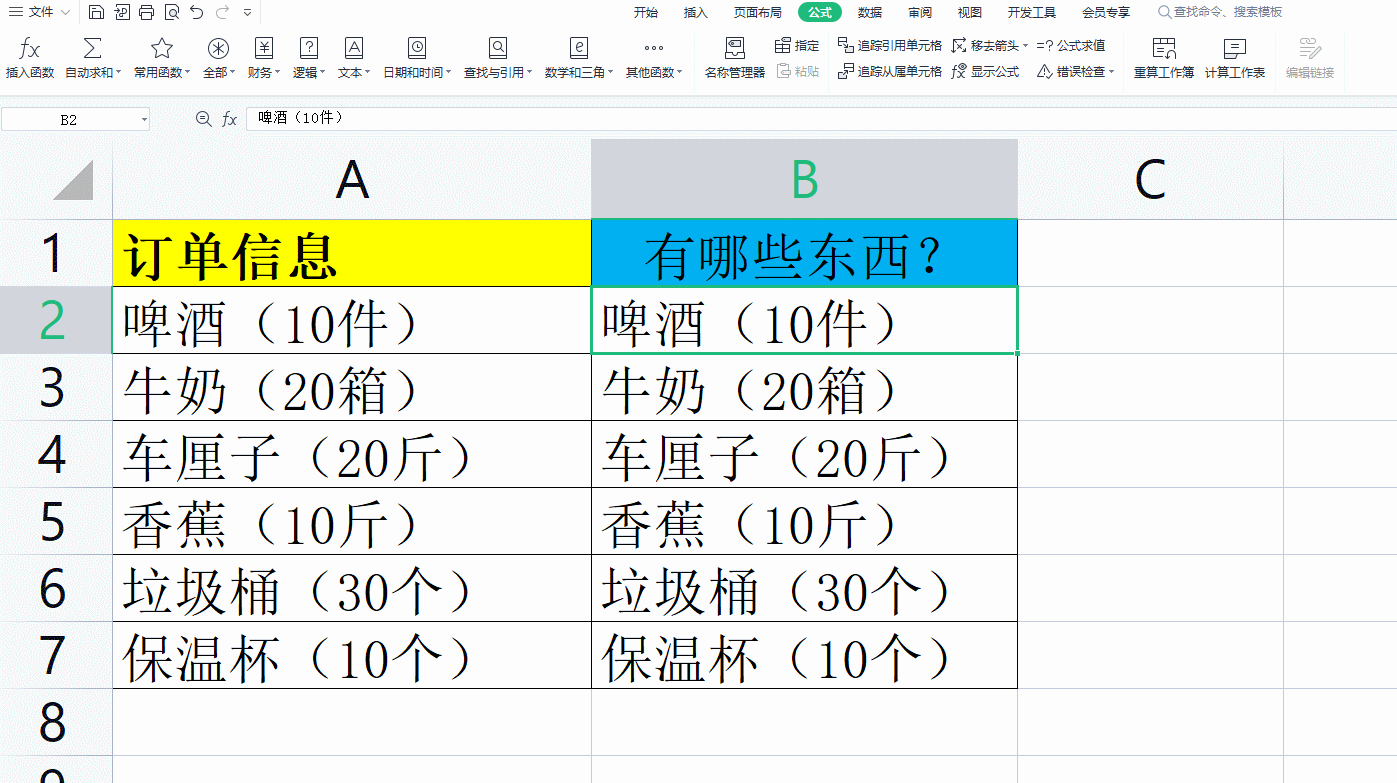Open the 文本 functions icon

(353, 48)
